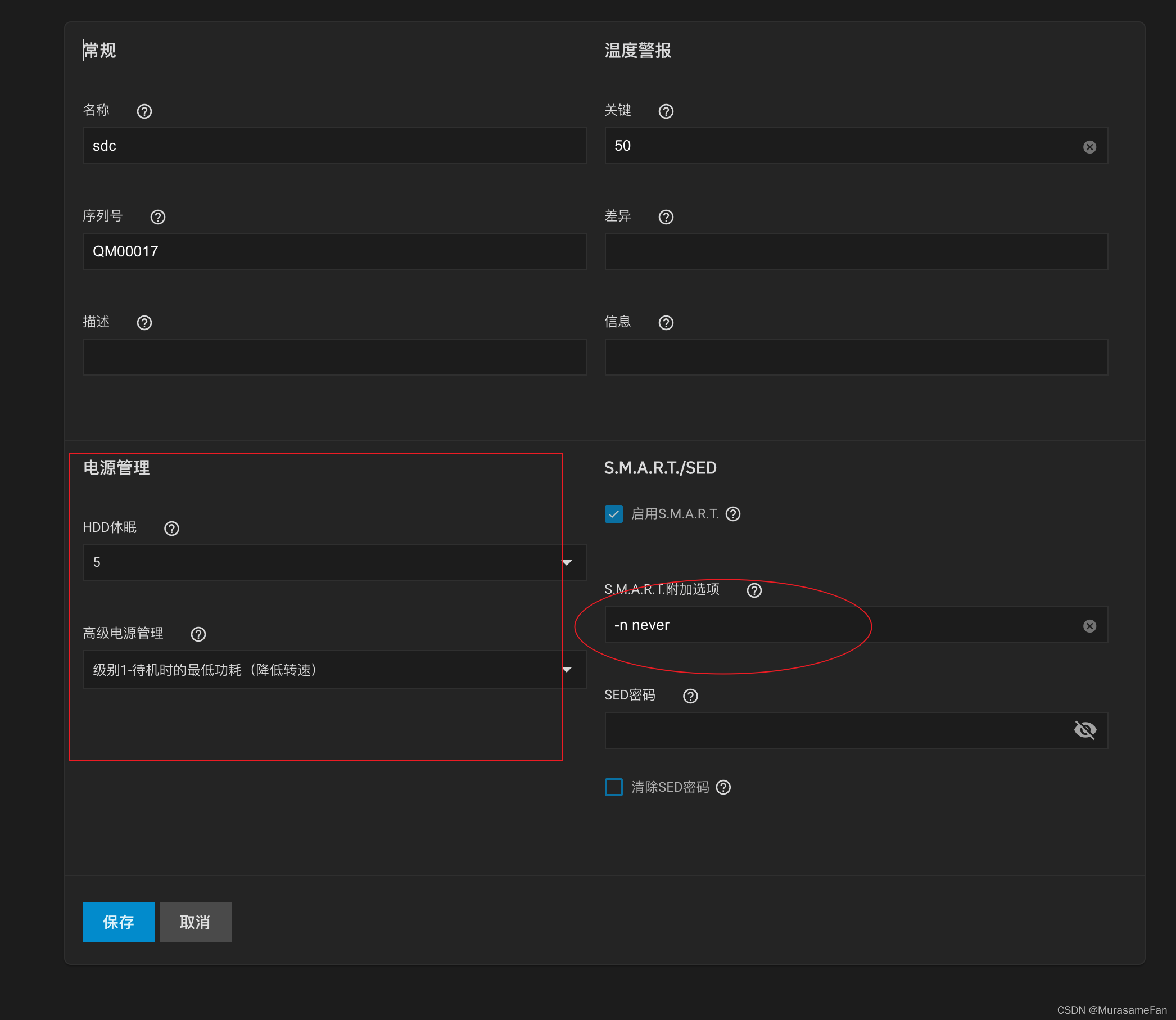Click help icon next to 差异

666,217
